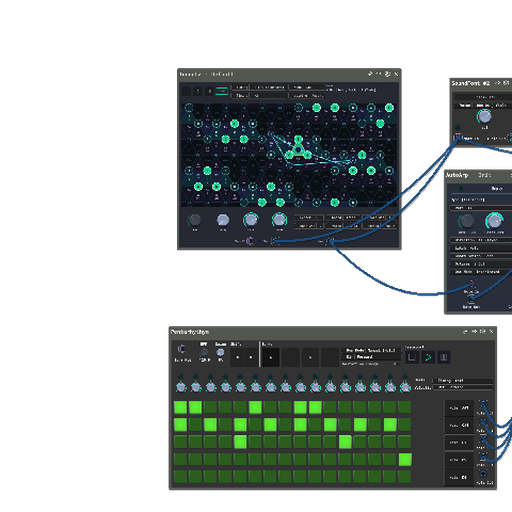Toggle the third step of the second sequencer row
512x512 pixels.
click(210, 425)
